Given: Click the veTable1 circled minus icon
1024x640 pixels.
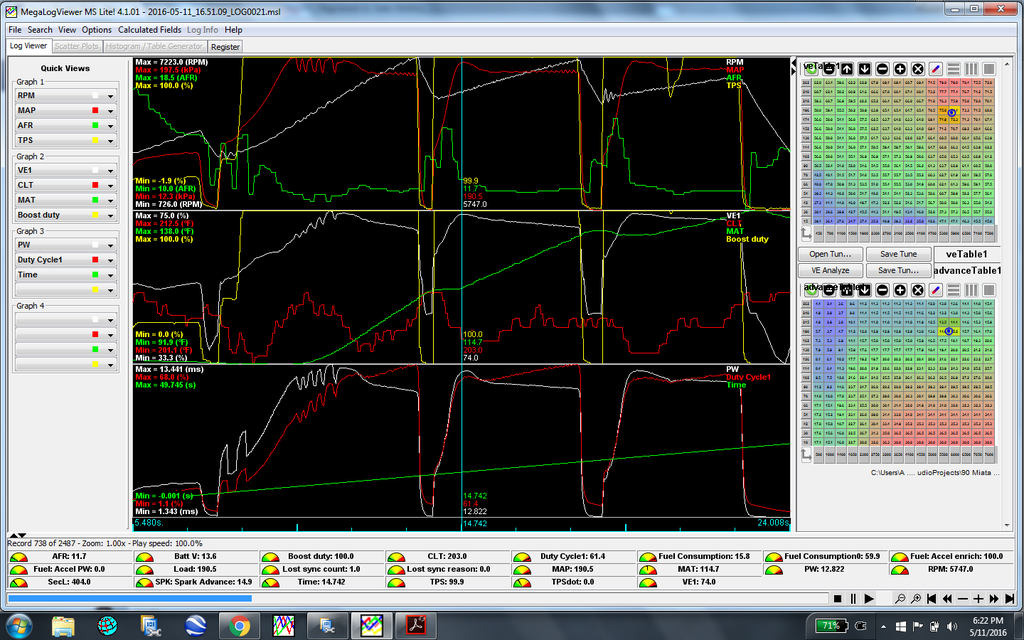Looking at the screenshot, I should 882,69.
